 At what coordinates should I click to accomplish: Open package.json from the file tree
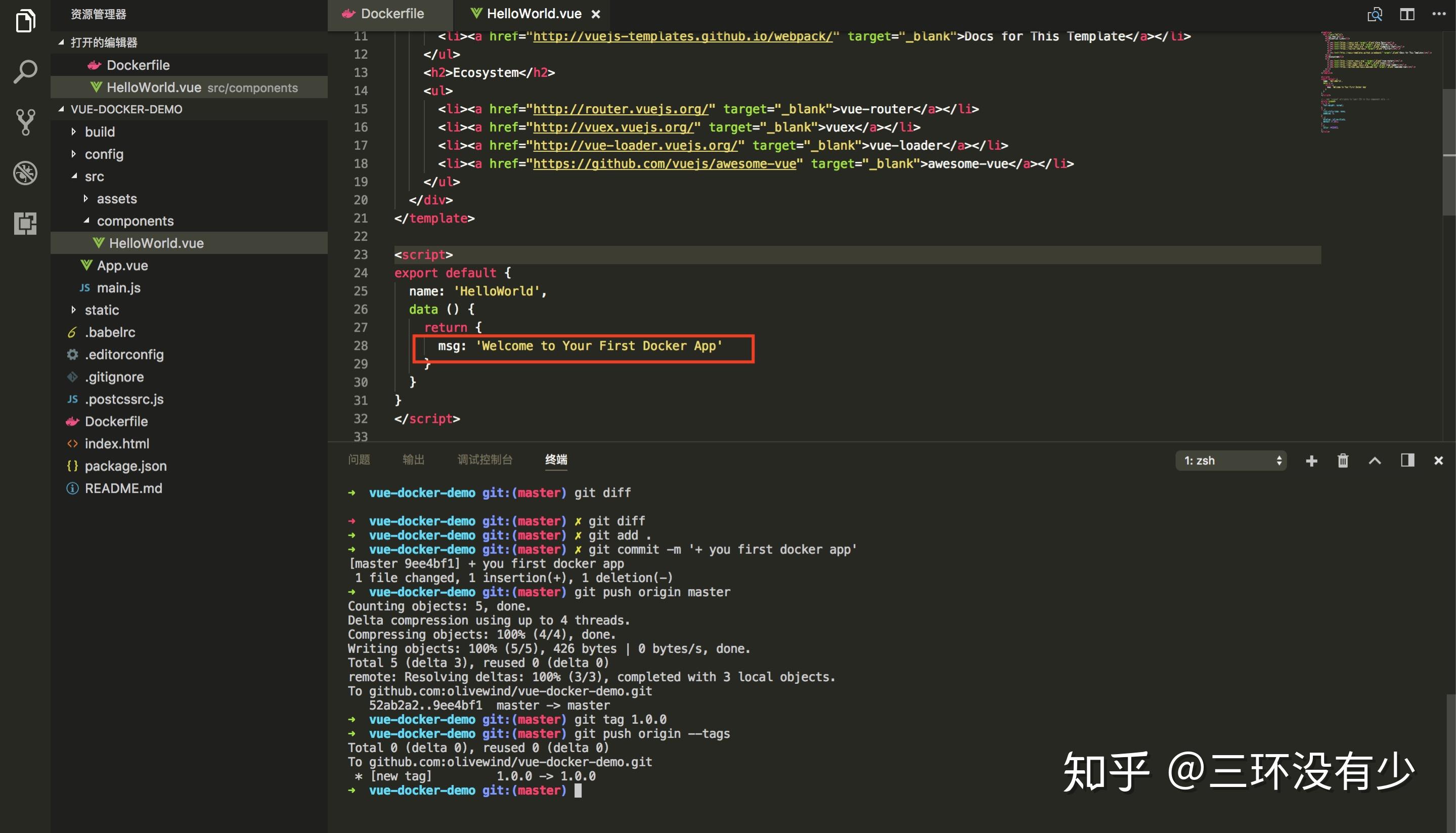[125, 466]
